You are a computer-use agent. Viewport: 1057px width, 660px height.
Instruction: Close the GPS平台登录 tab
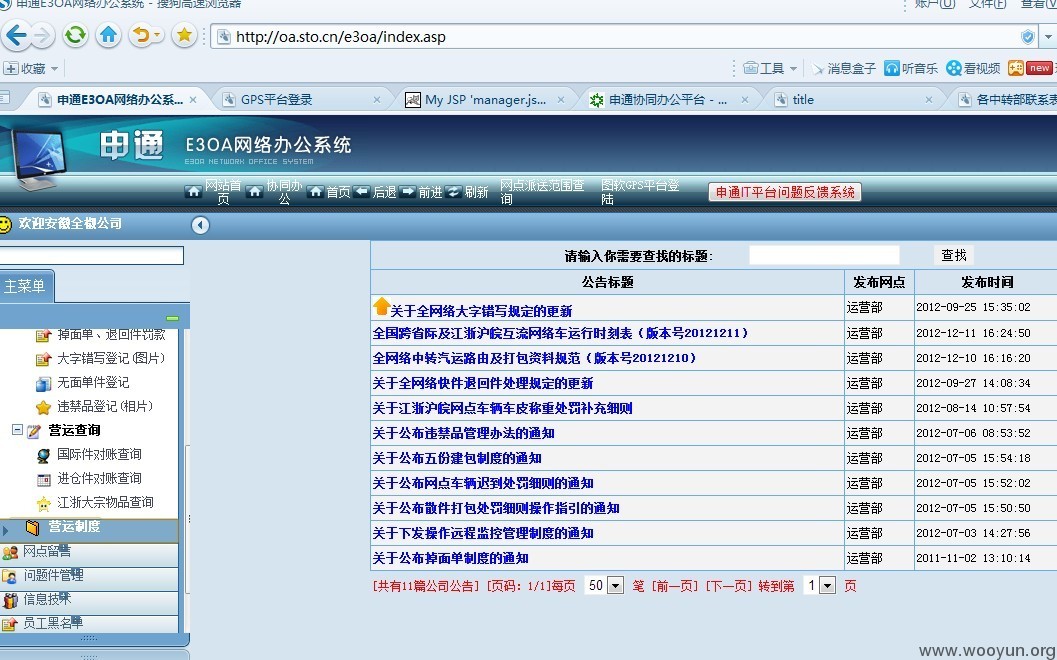(377, 100)
